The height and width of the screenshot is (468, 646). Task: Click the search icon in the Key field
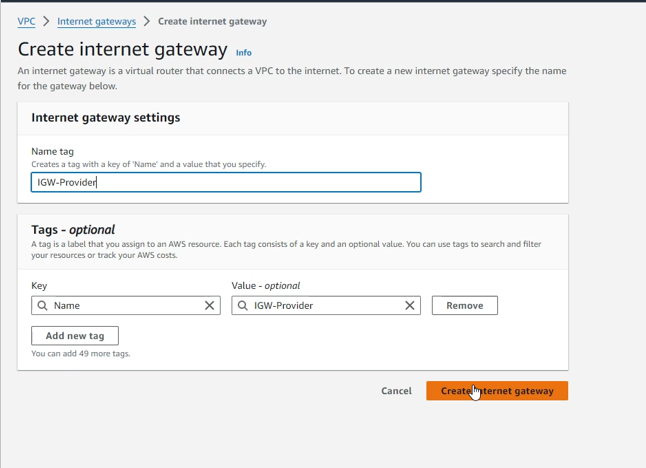tap(43, 306)
